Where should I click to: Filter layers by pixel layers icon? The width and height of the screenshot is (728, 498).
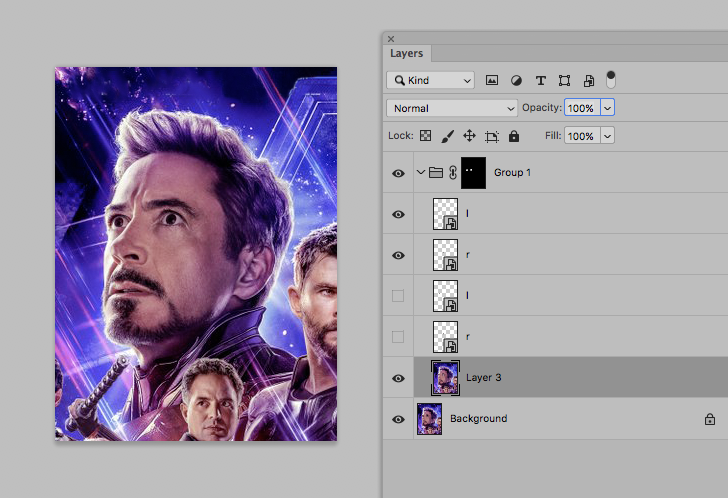click(492, 80)
